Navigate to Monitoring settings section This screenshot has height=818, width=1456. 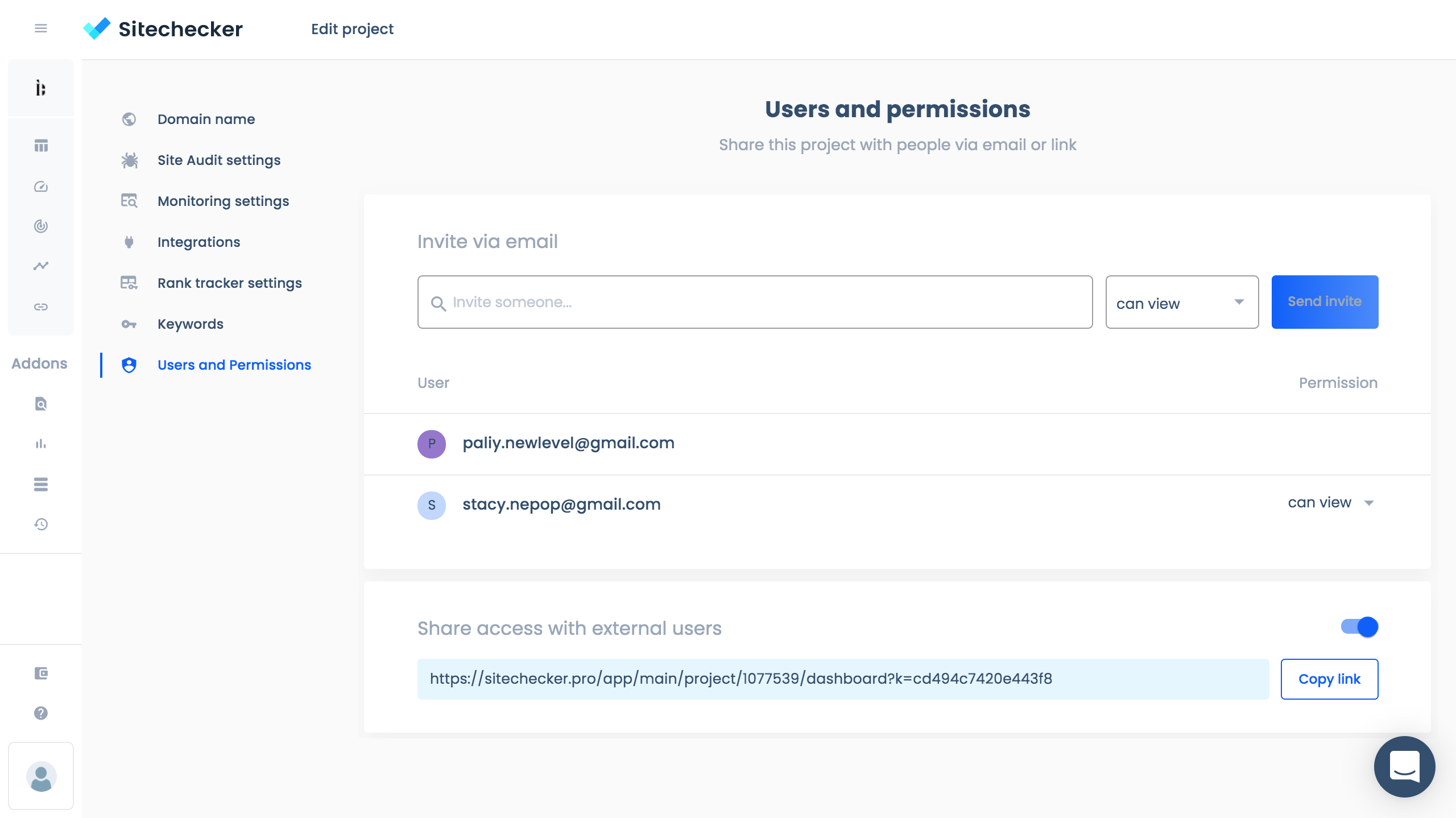pyautogui.click(x=223, y=201)
